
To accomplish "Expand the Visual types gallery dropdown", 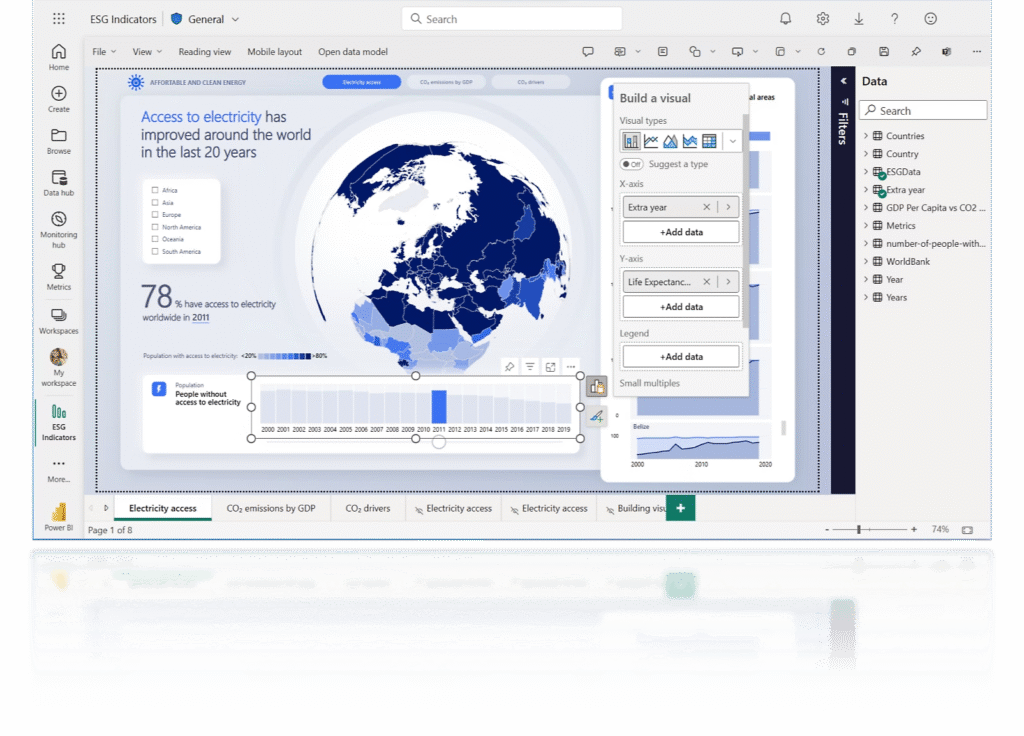I will [733, 141].
